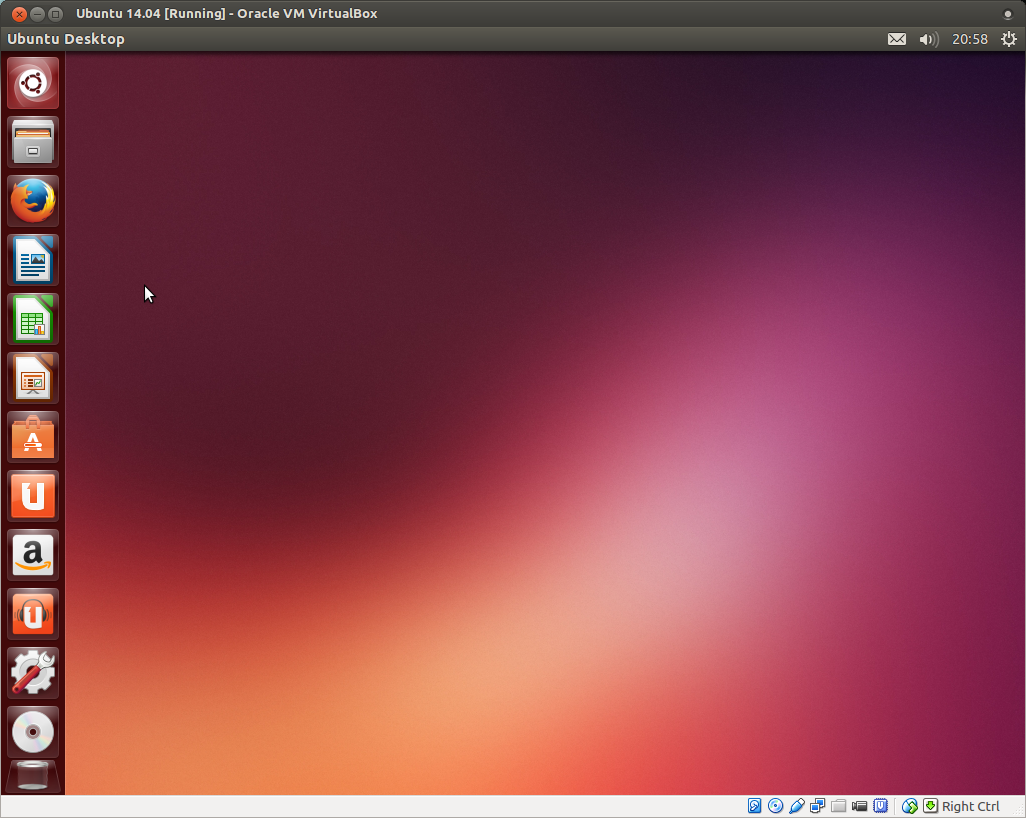This screenshot has width=1026, height=818.
Task: Open the session gear menu
Action: click(1008, 38)
